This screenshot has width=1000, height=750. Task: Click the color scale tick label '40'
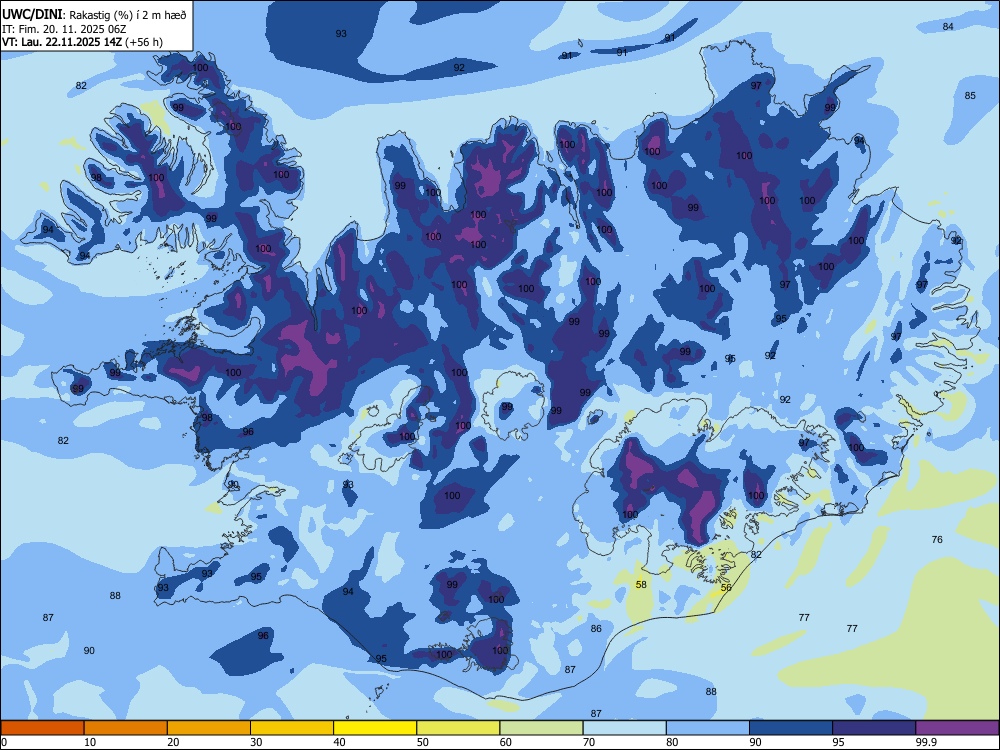pyautogui.click(x=340, y=742)
